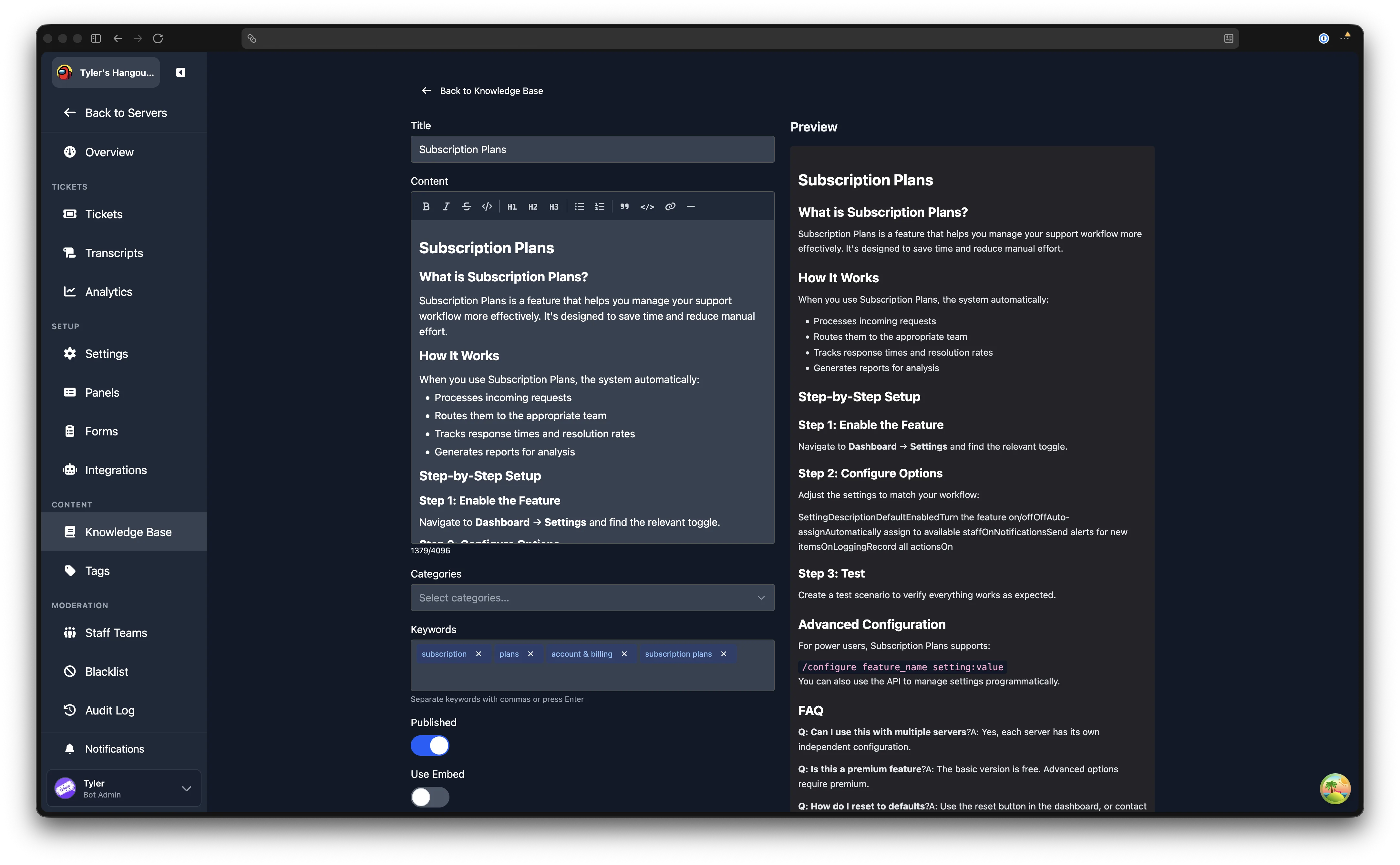Set heading level H2
The width and height of the screenshot is (1400, 865).
click(x=532, y=206)
